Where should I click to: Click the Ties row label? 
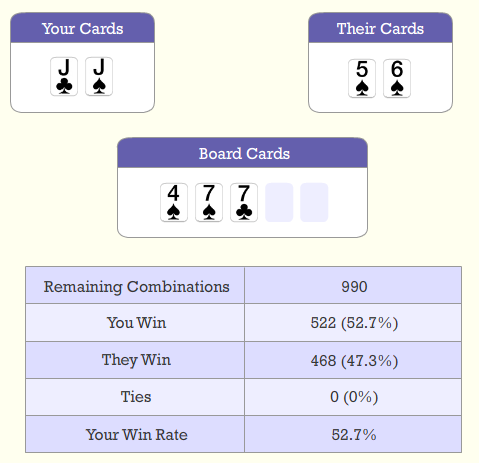[136, 397]
